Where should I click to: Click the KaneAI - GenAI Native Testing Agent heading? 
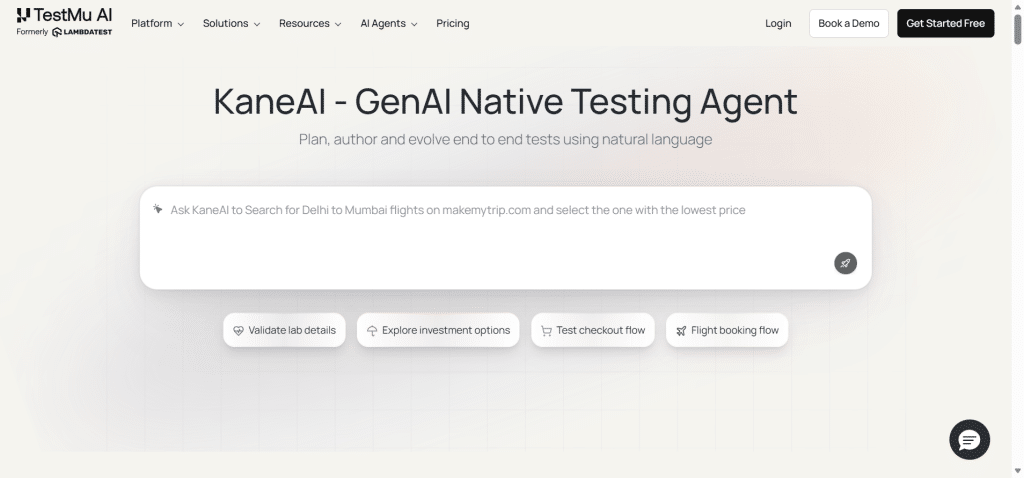505,102
